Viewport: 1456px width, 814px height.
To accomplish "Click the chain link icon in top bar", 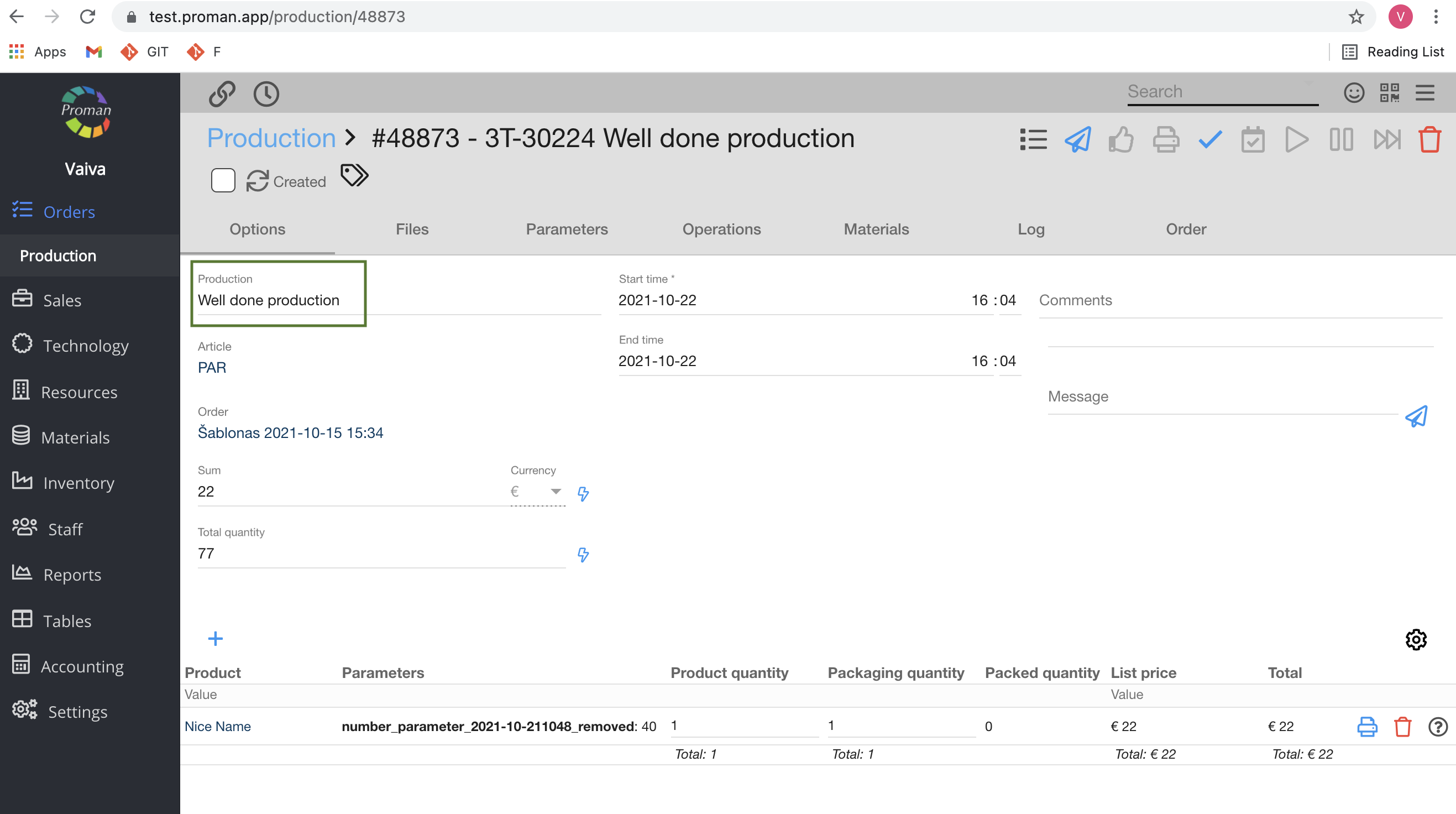I will click(x=222, y=94).
